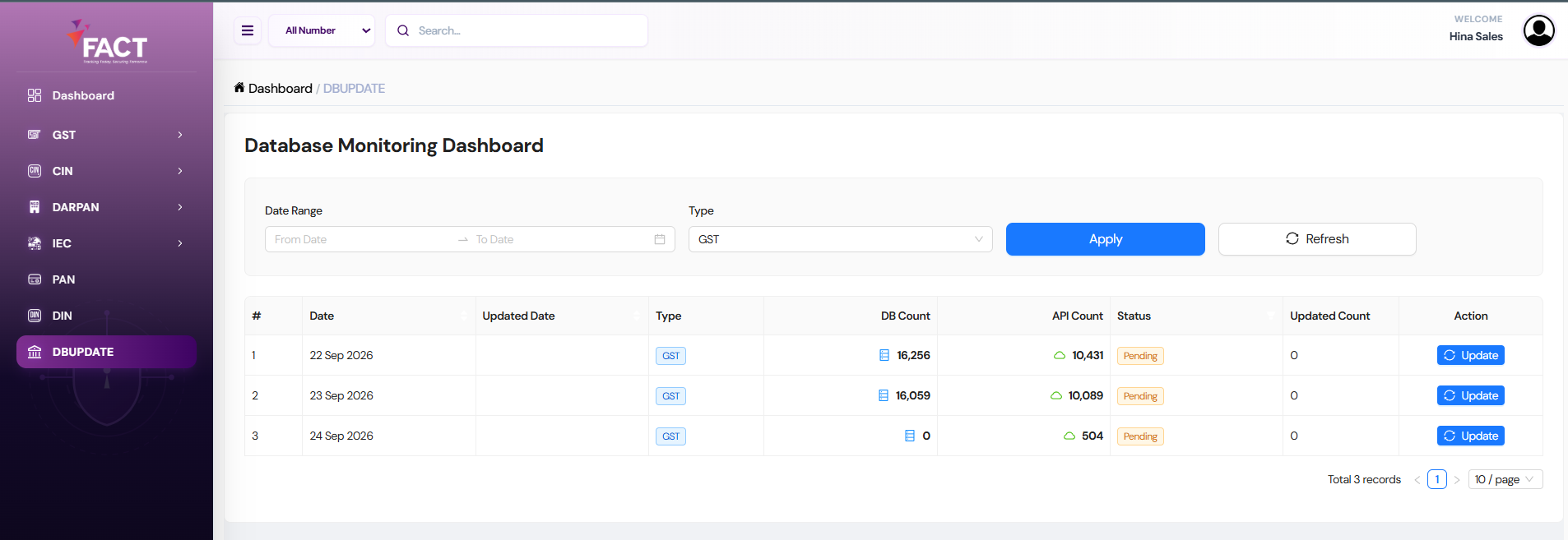1568x540 pixels.
Task: Update the 23 Sep 2026 record
Action: click(1470, 395)
